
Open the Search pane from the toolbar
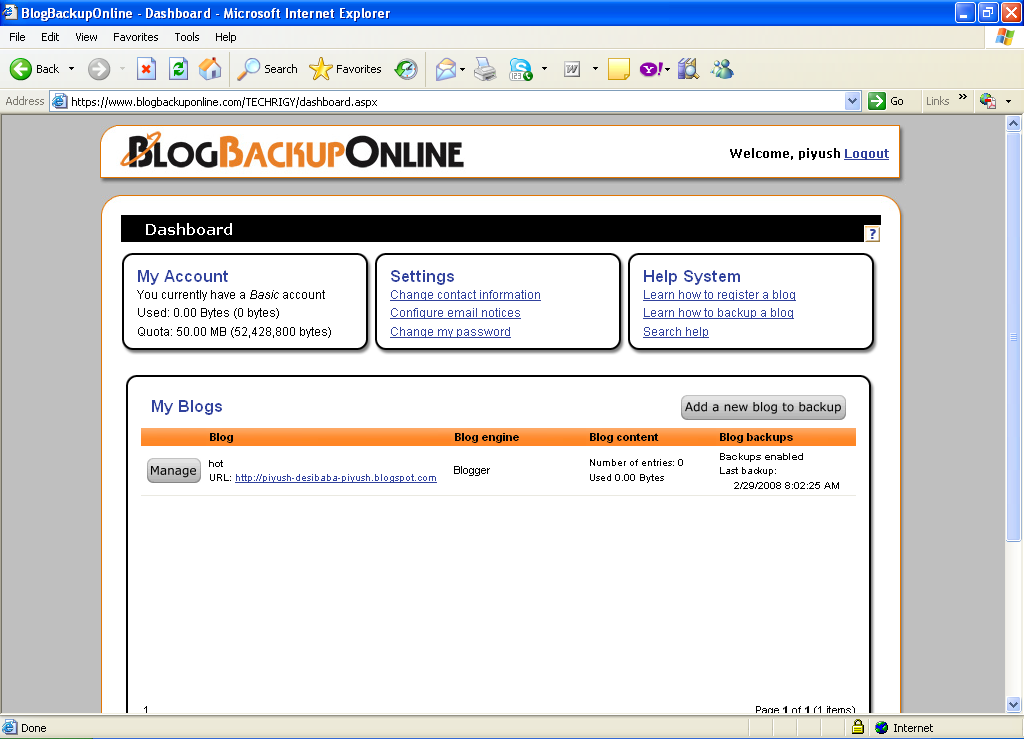point(267,69)
